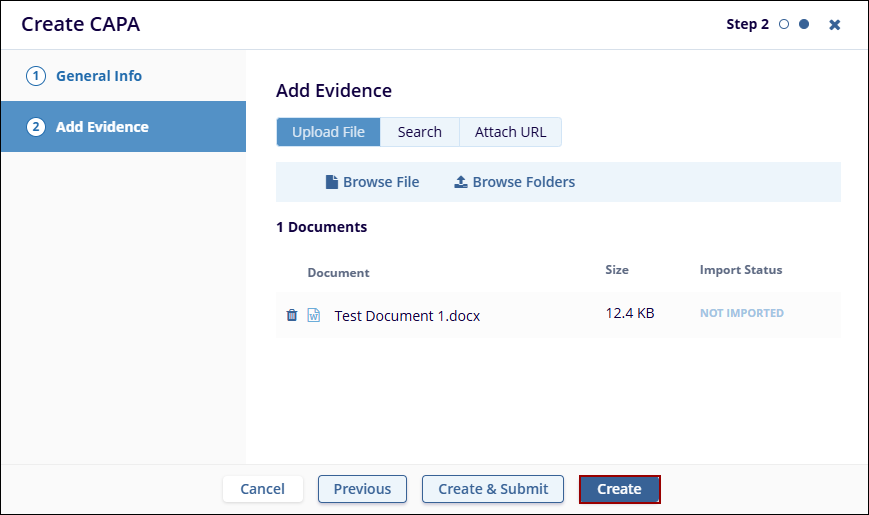Click the step 1 circle number icon

(36, 76)
